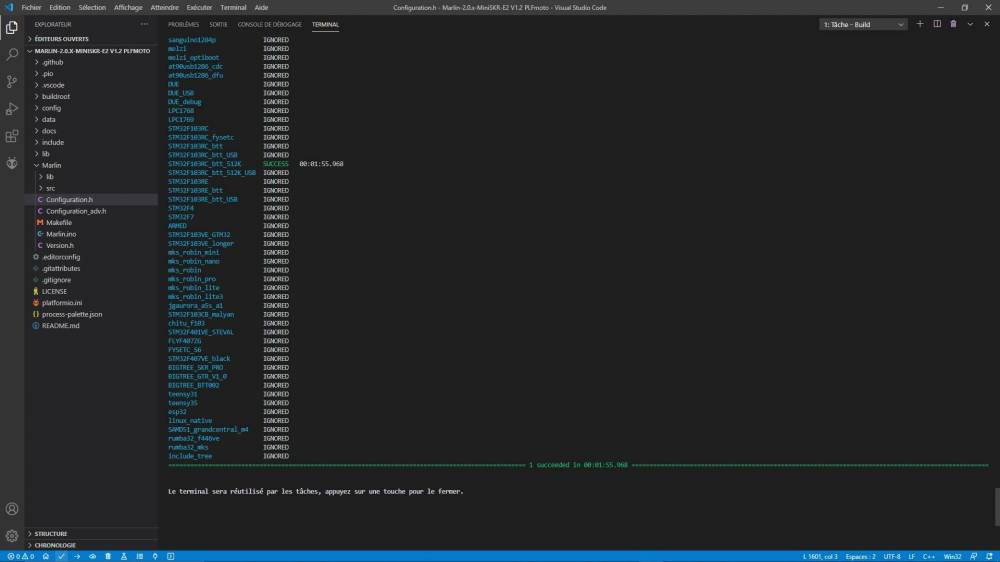
Task: Open the Explorer view in activity bar
Action: click(11, 27)
